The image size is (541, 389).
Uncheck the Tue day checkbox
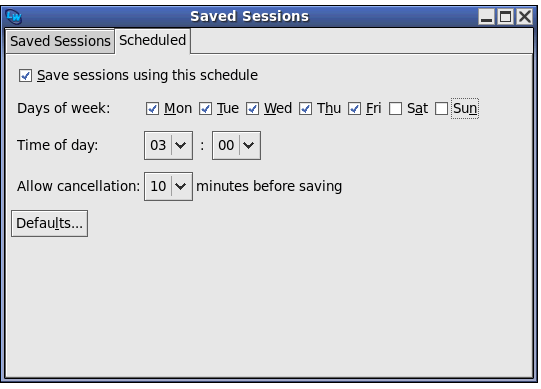point(205,109)
